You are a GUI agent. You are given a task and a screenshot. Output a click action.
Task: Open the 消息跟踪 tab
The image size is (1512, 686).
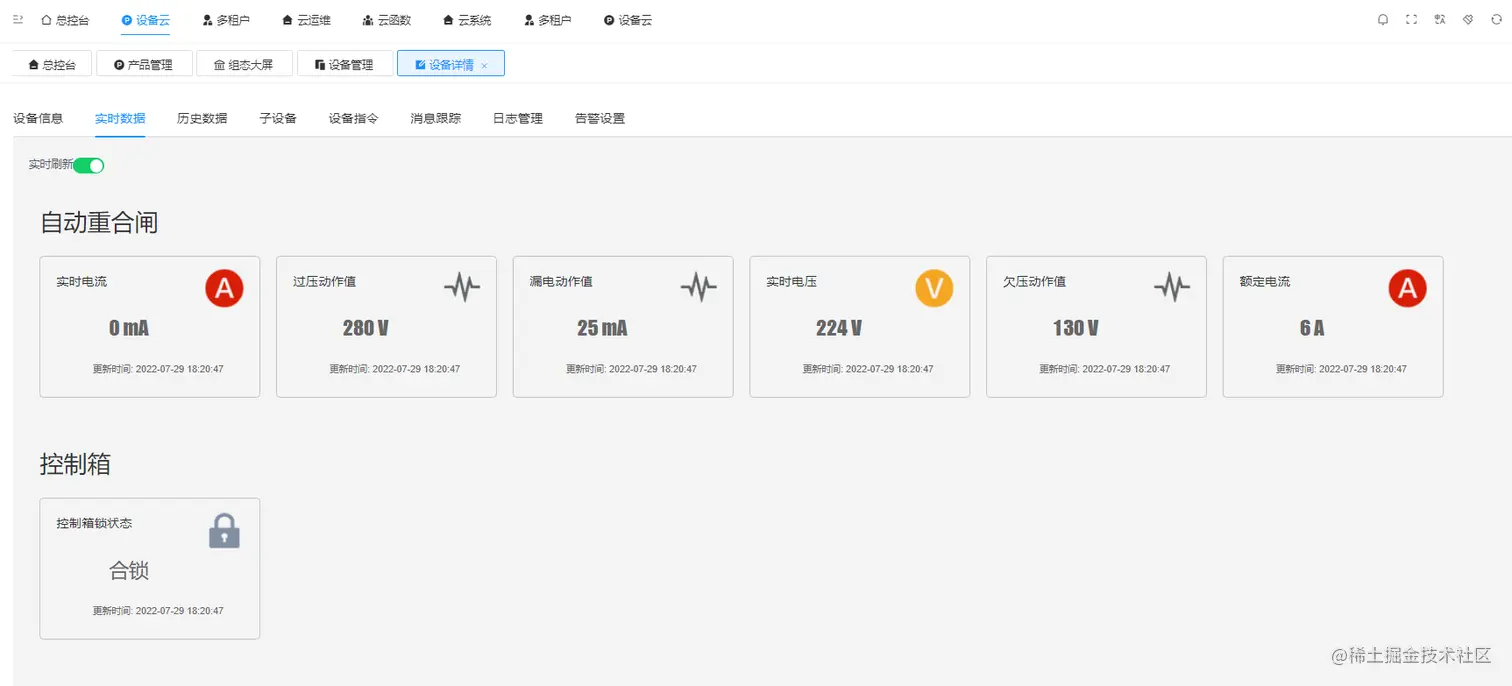pyautogui.click(x=436, y=118)
